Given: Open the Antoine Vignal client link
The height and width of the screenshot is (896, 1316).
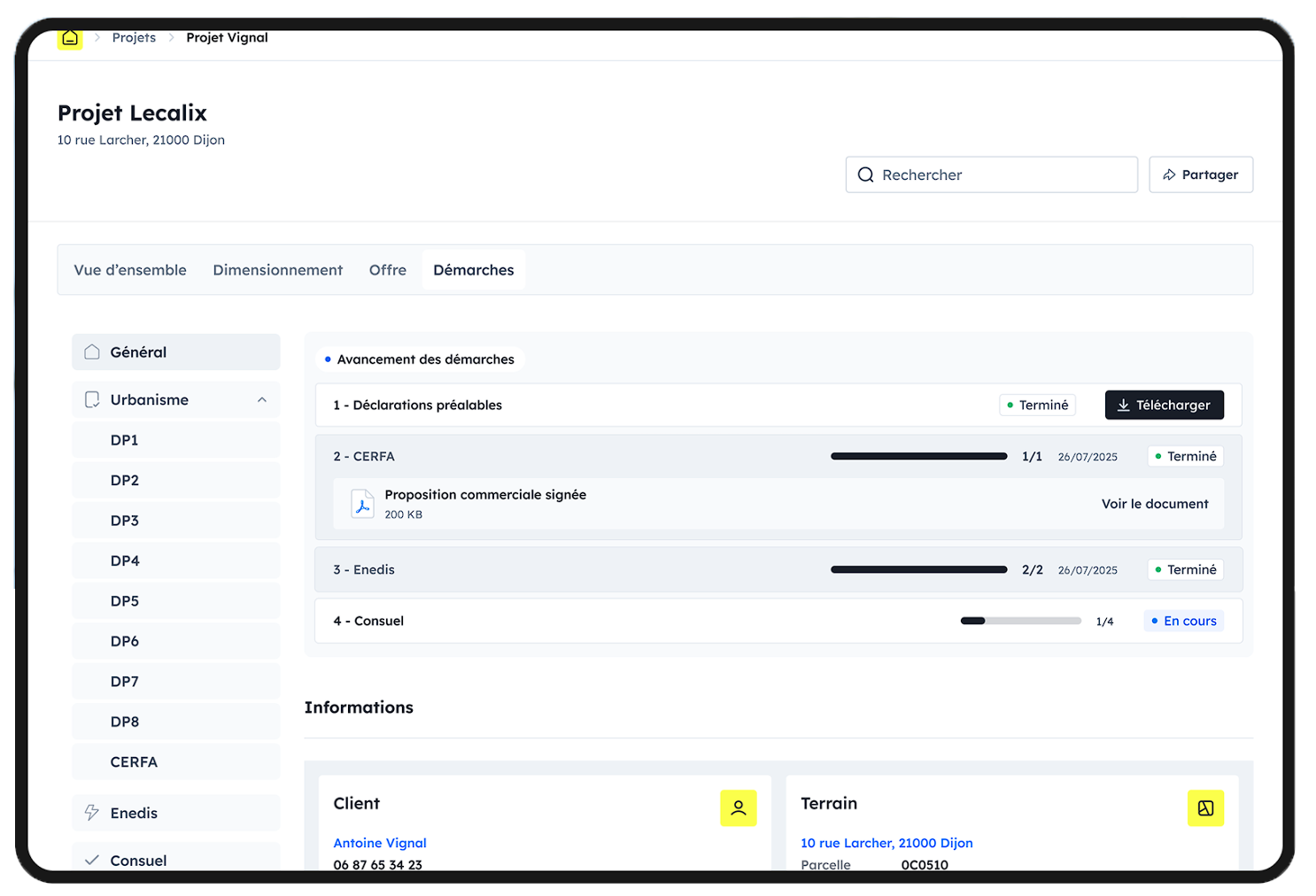Looking at the screenshot, I should pos(380,843).
